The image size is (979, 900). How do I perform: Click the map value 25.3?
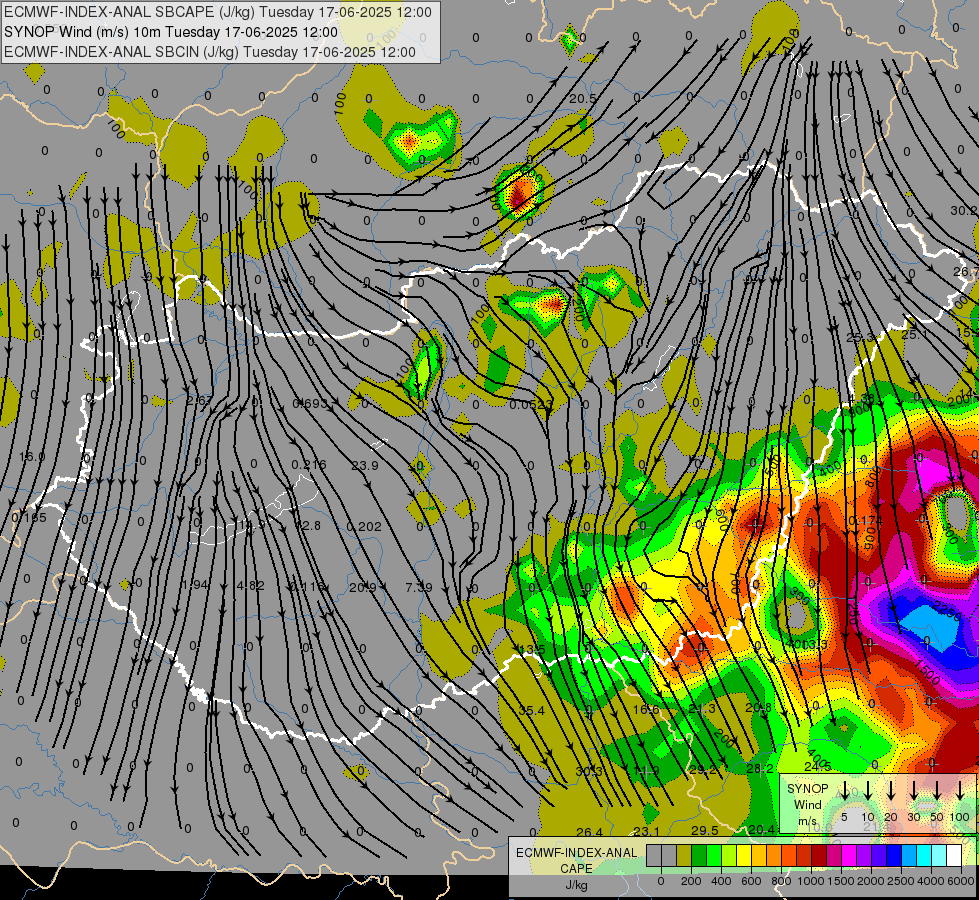click(x=860, y=337)
